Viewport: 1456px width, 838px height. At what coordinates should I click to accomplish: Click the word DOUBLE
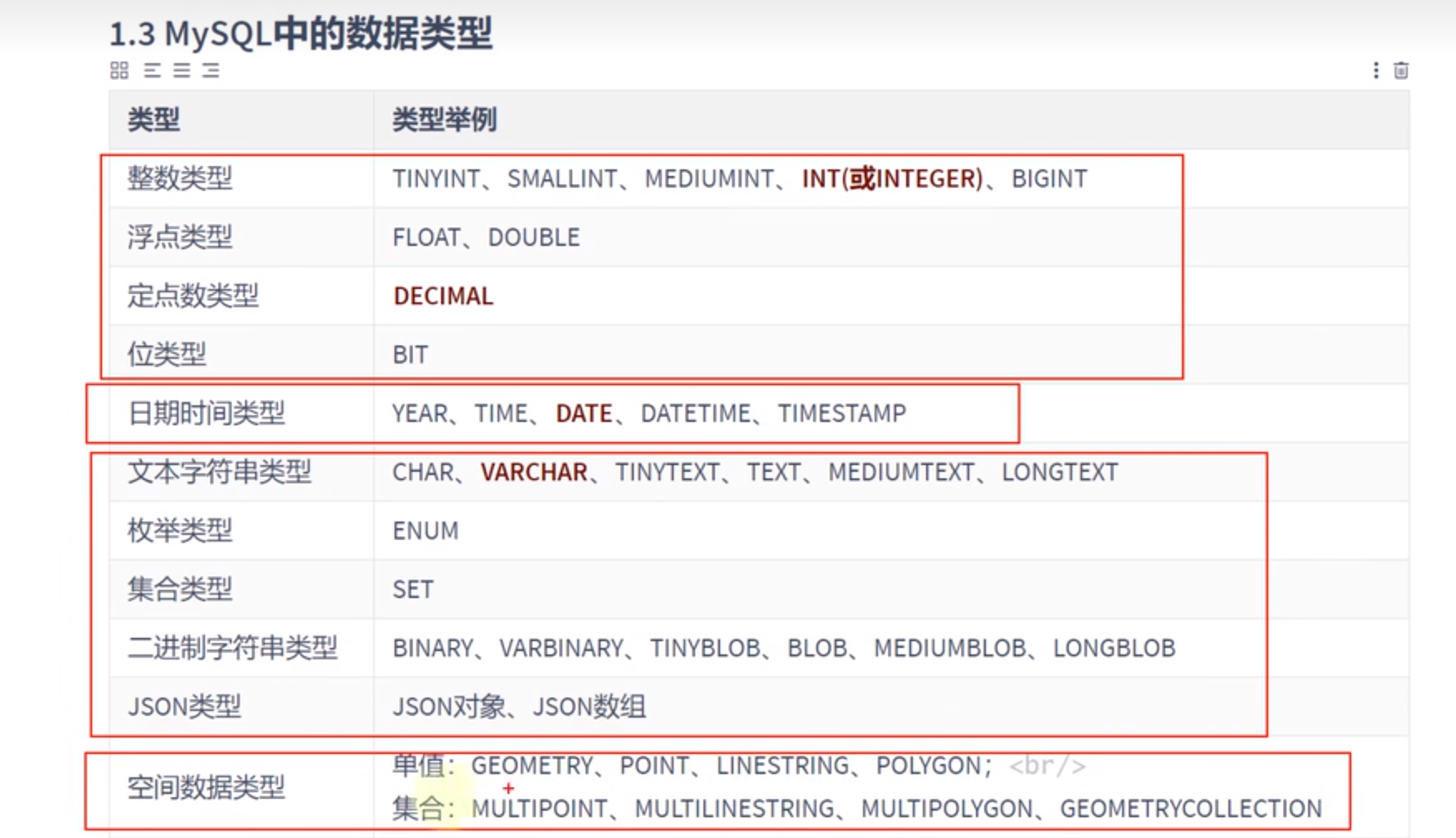[534, 238]
